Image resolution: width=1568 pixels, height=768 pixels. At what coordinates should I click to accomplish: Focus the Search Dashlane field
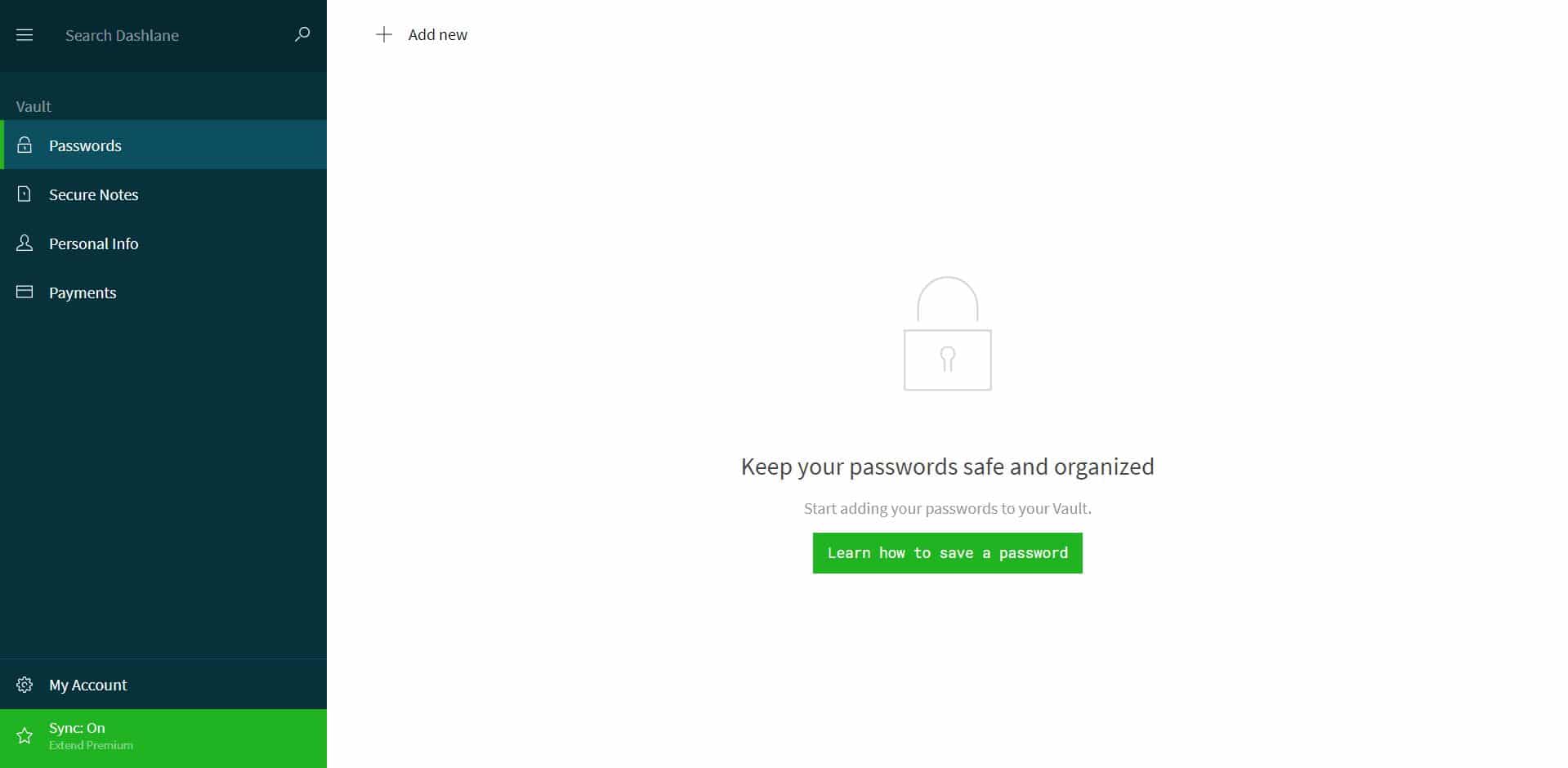tap(172, 35)
